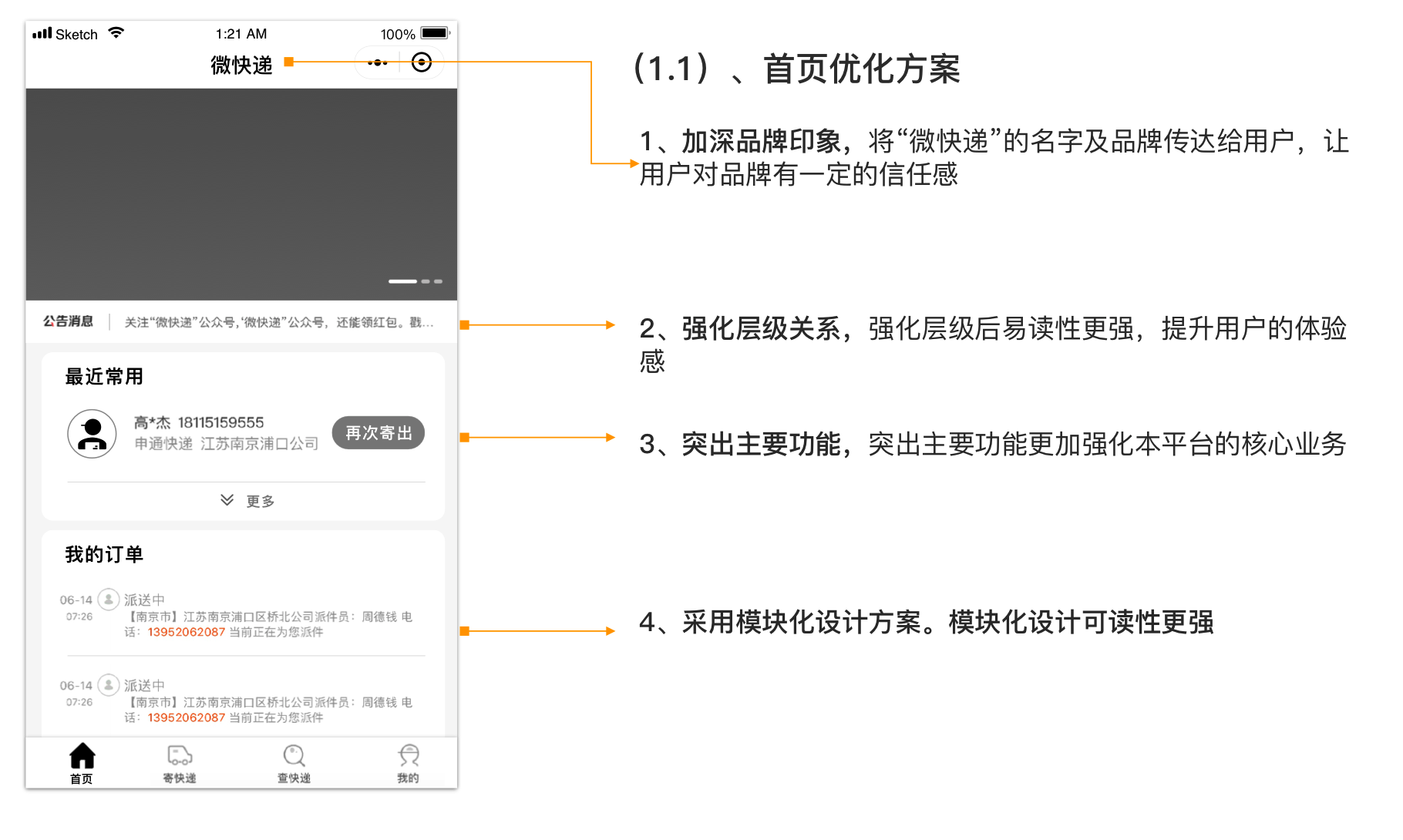Tap phone number 18115159555 in recent contact
This screenshot has height=840, width=1403.
click(220, 422)
